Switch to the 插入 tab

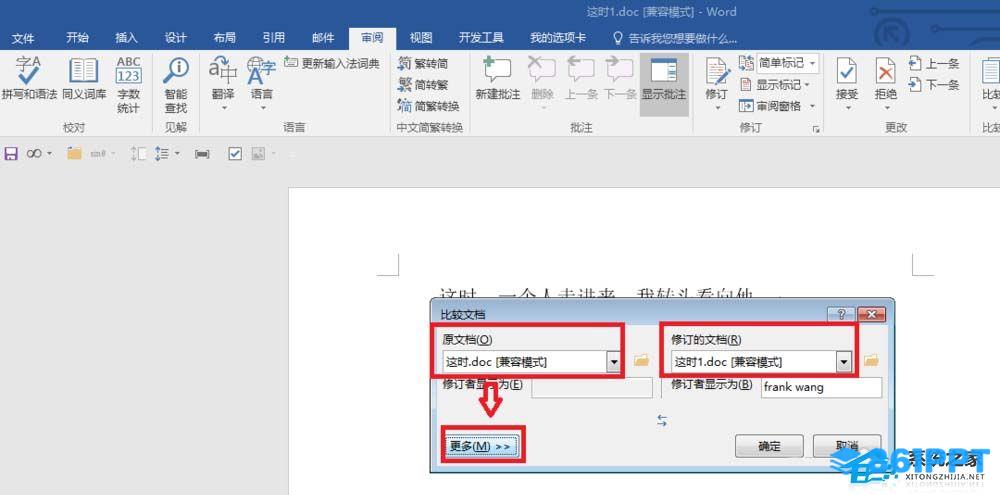(x=126, y=38)
